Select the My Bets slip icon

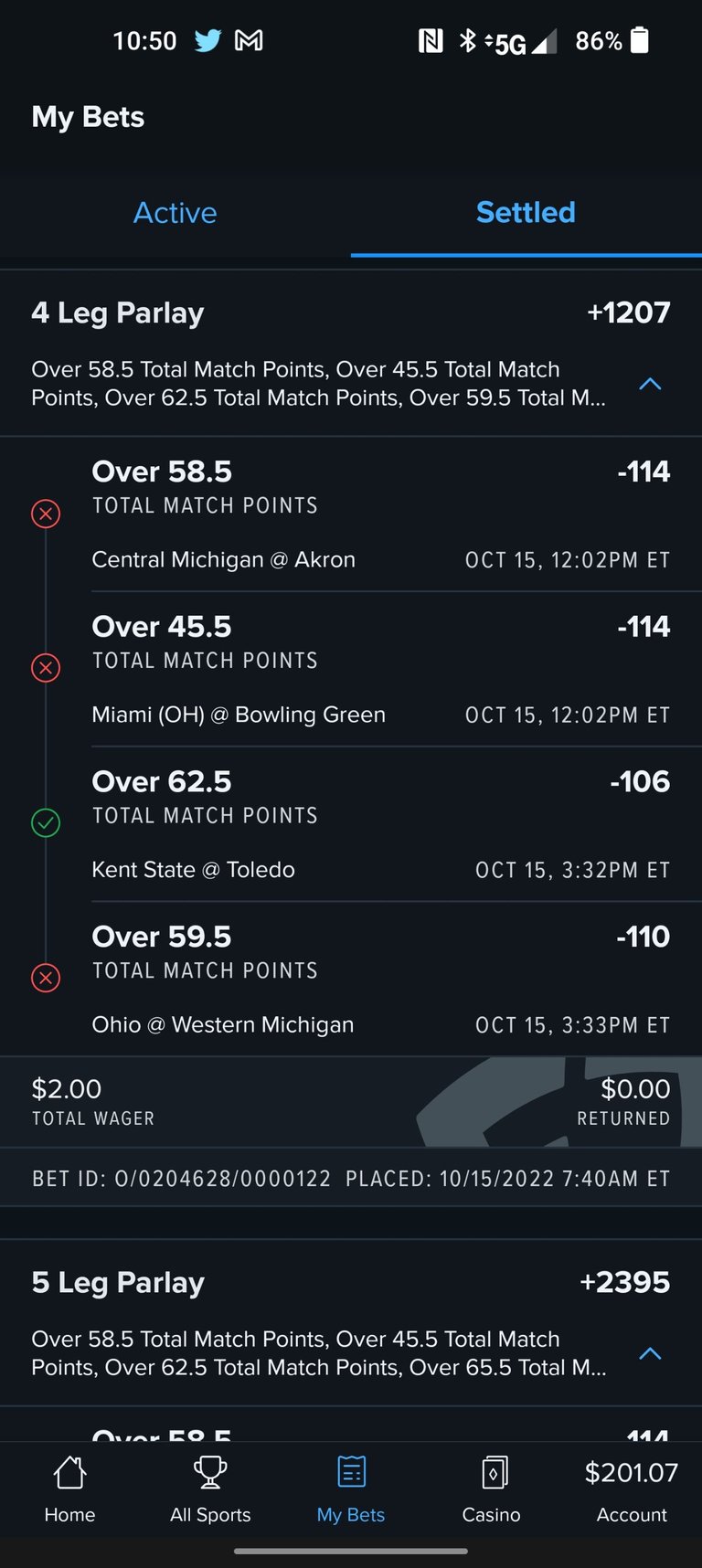351,1473
